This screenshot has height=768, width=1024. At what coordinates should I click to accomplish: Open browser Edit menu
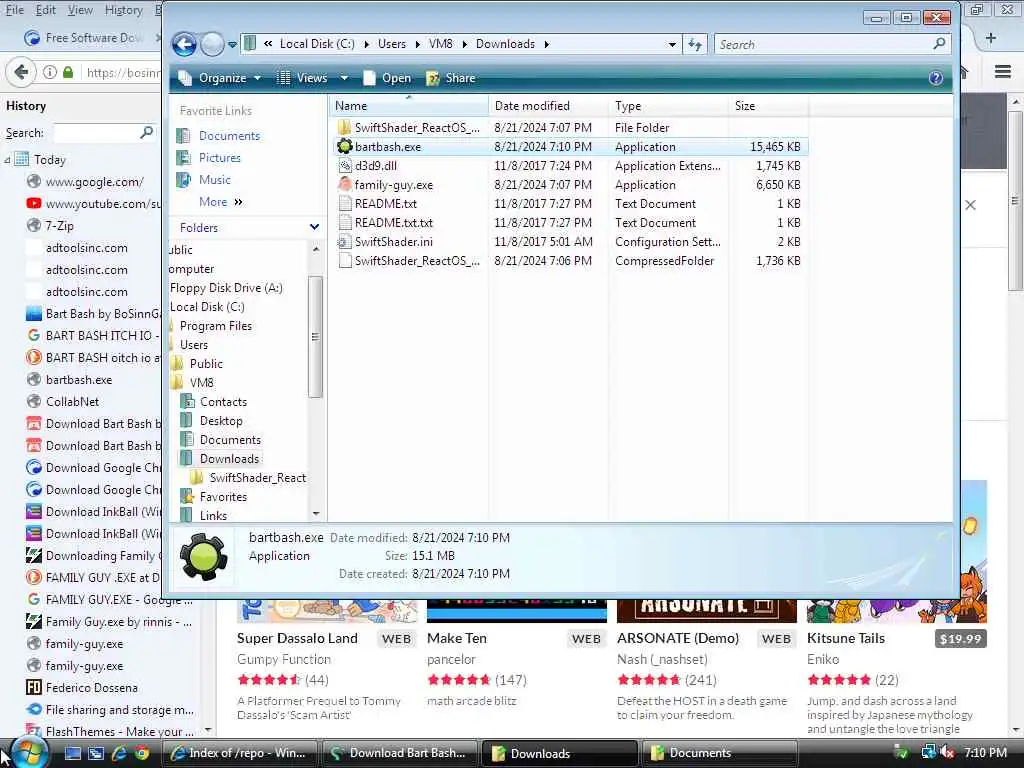[45, 10]
